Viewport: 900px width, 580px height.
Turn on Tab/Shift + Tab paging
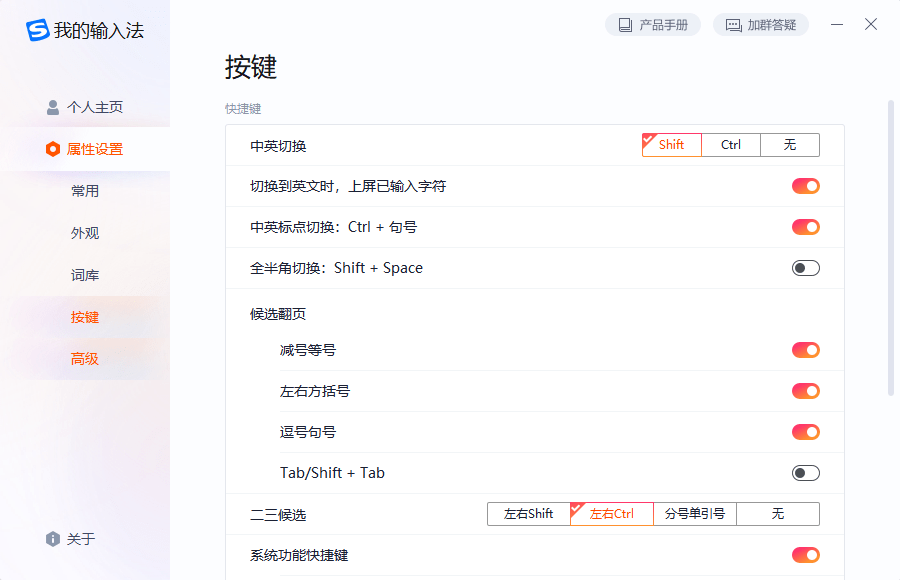point(805,472)
